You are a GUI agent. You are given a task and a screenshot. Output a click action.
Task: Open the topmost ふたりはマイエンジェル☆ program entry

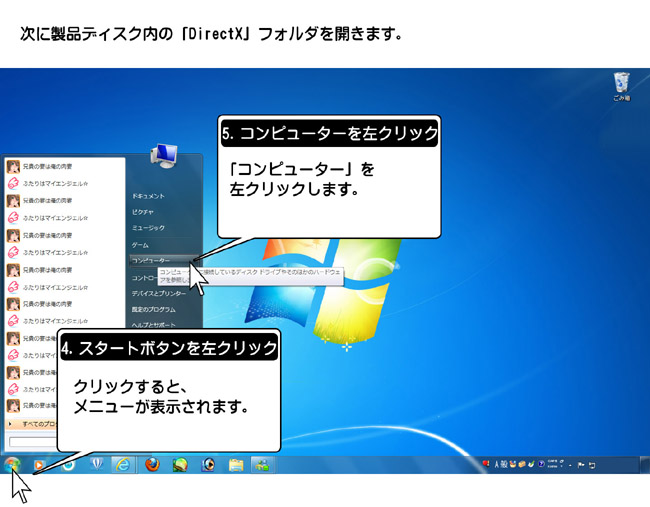tap(65, 183)
